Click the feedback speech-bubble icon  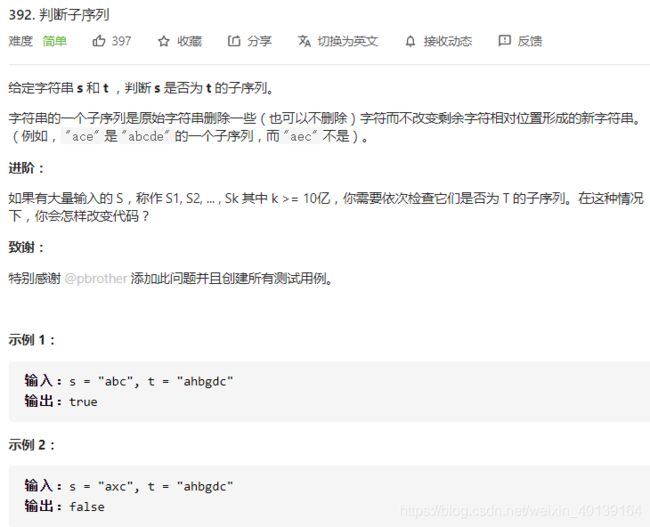[504, 41]
